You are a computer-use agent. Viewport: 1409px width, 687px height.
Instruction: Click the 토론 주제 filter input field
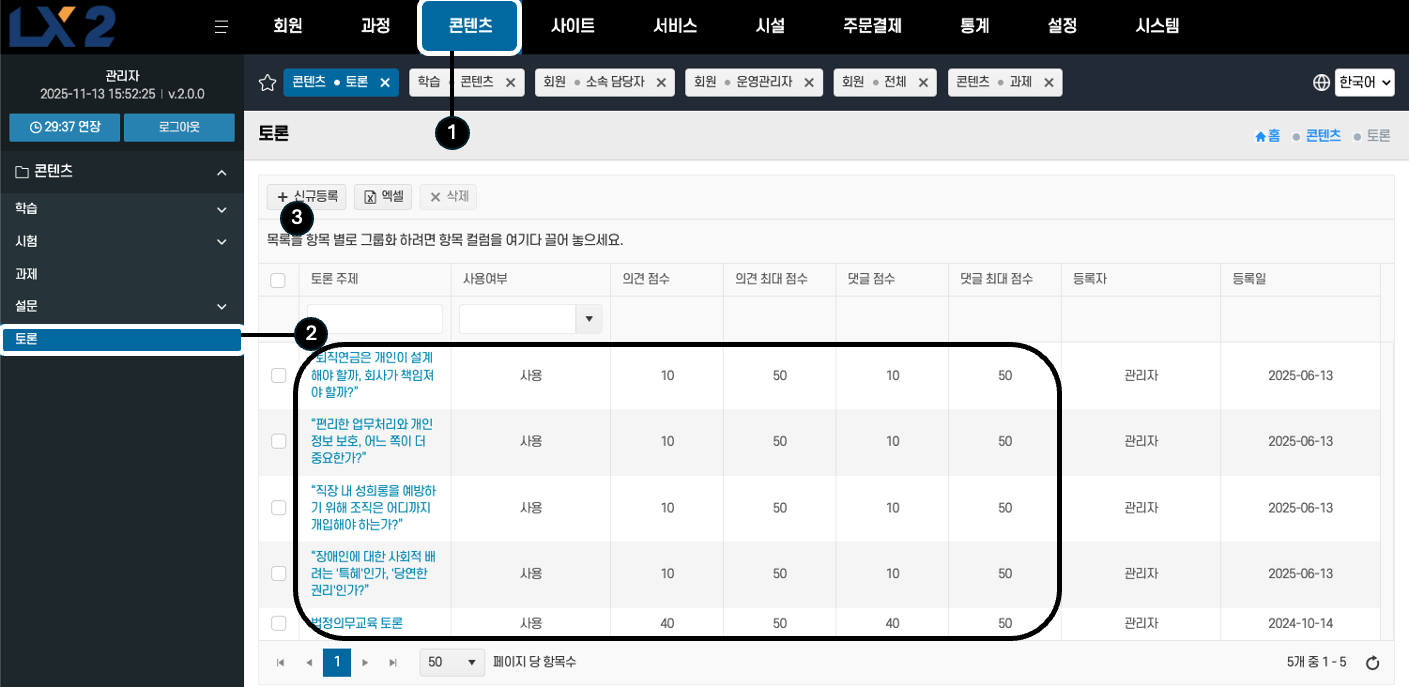click(x=375, y=319)
